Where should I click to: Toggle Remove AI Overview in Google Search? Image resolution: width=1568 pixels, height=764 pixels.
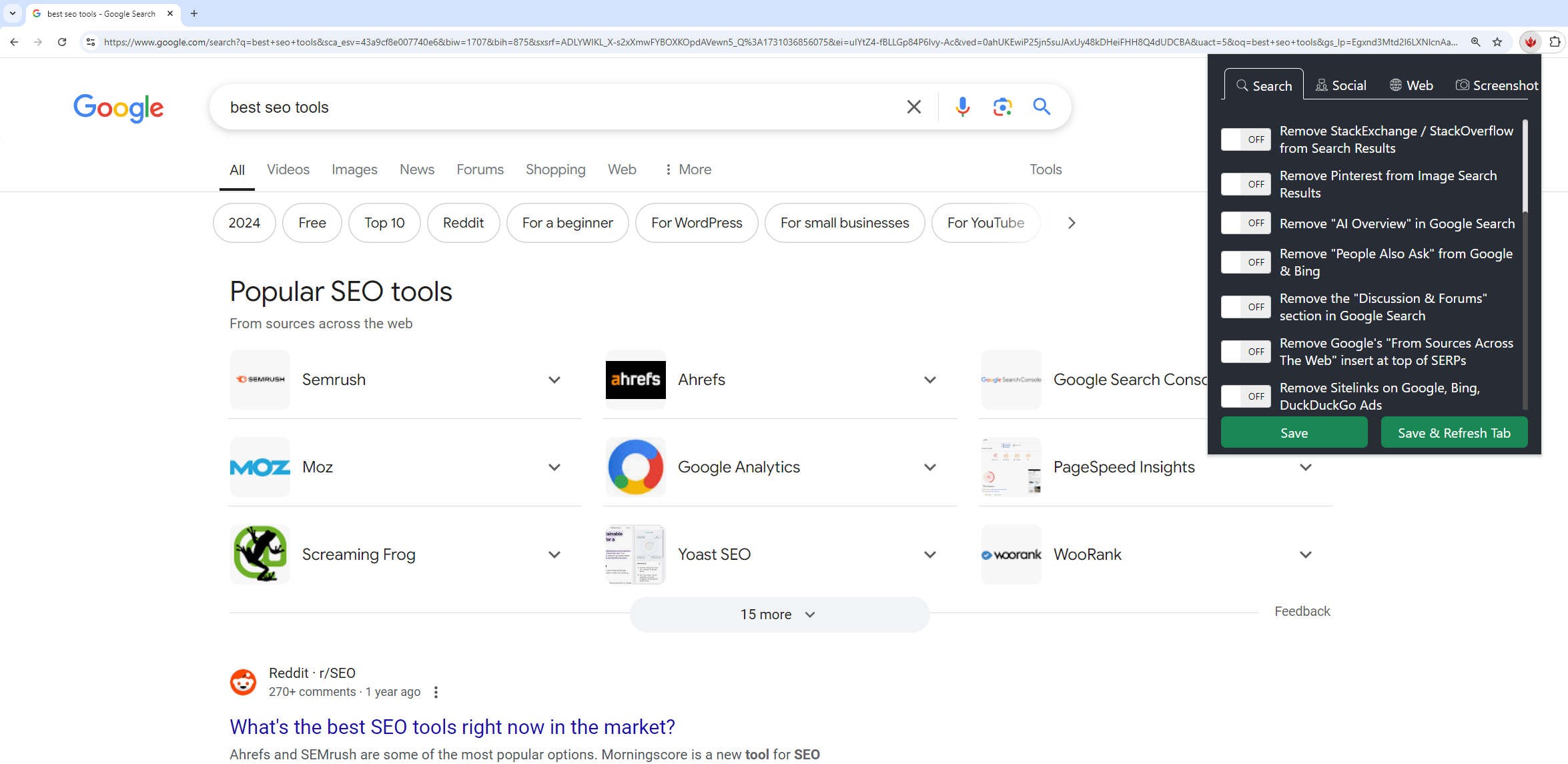coord(1246,223)
